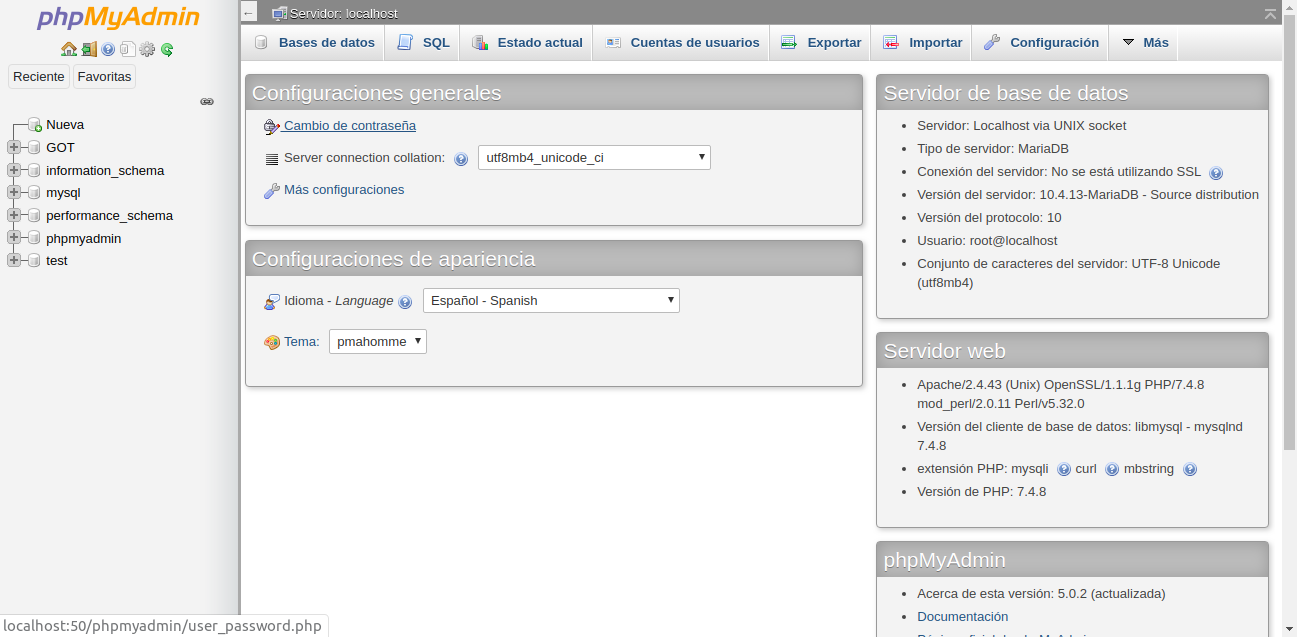
Task: Click the help icon after curl
Action: click(x=1112, y=469)
